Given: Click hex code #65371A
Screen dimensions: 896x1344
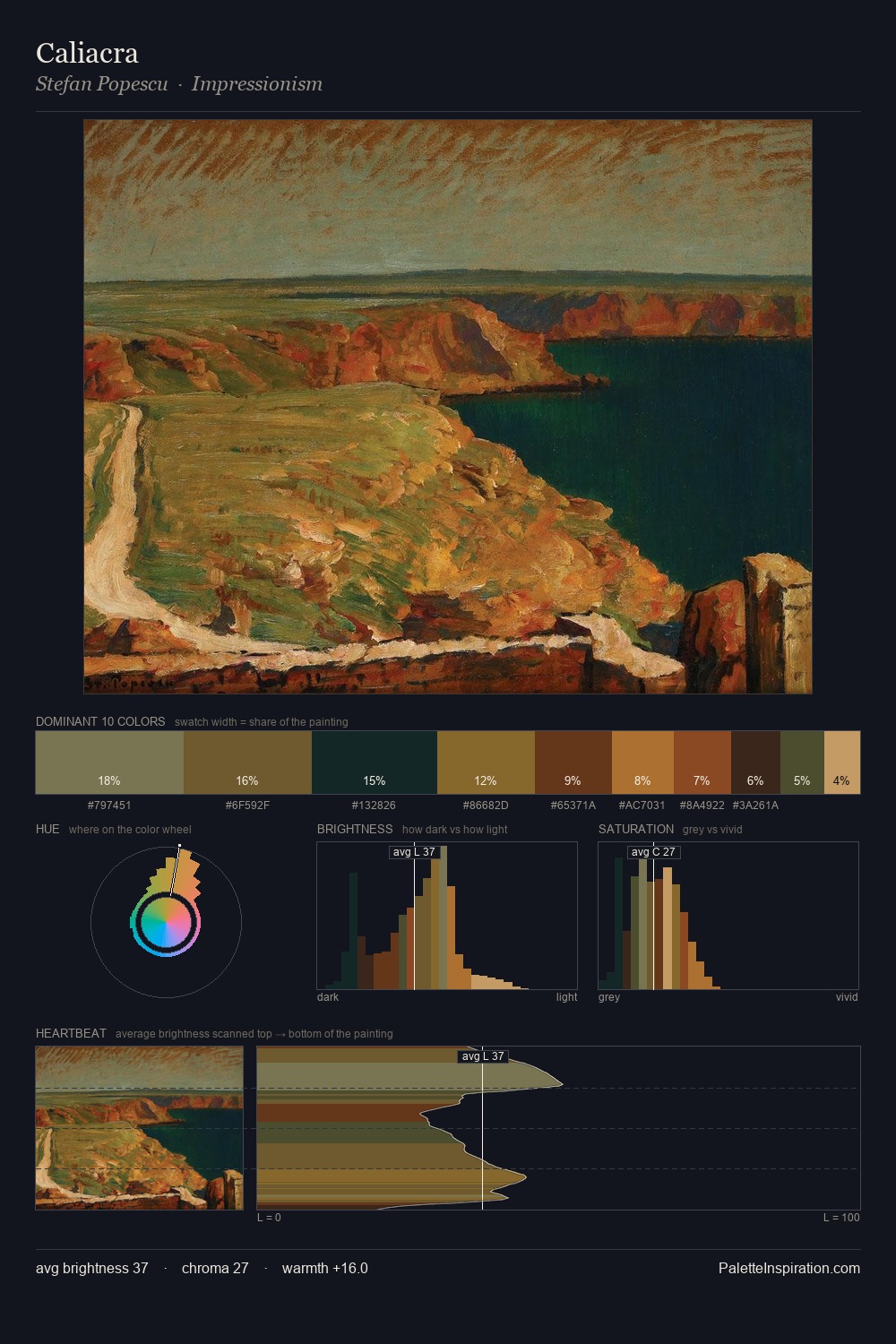Looking at the screenshot, I should pyautogui.click(x=573, y=806).
